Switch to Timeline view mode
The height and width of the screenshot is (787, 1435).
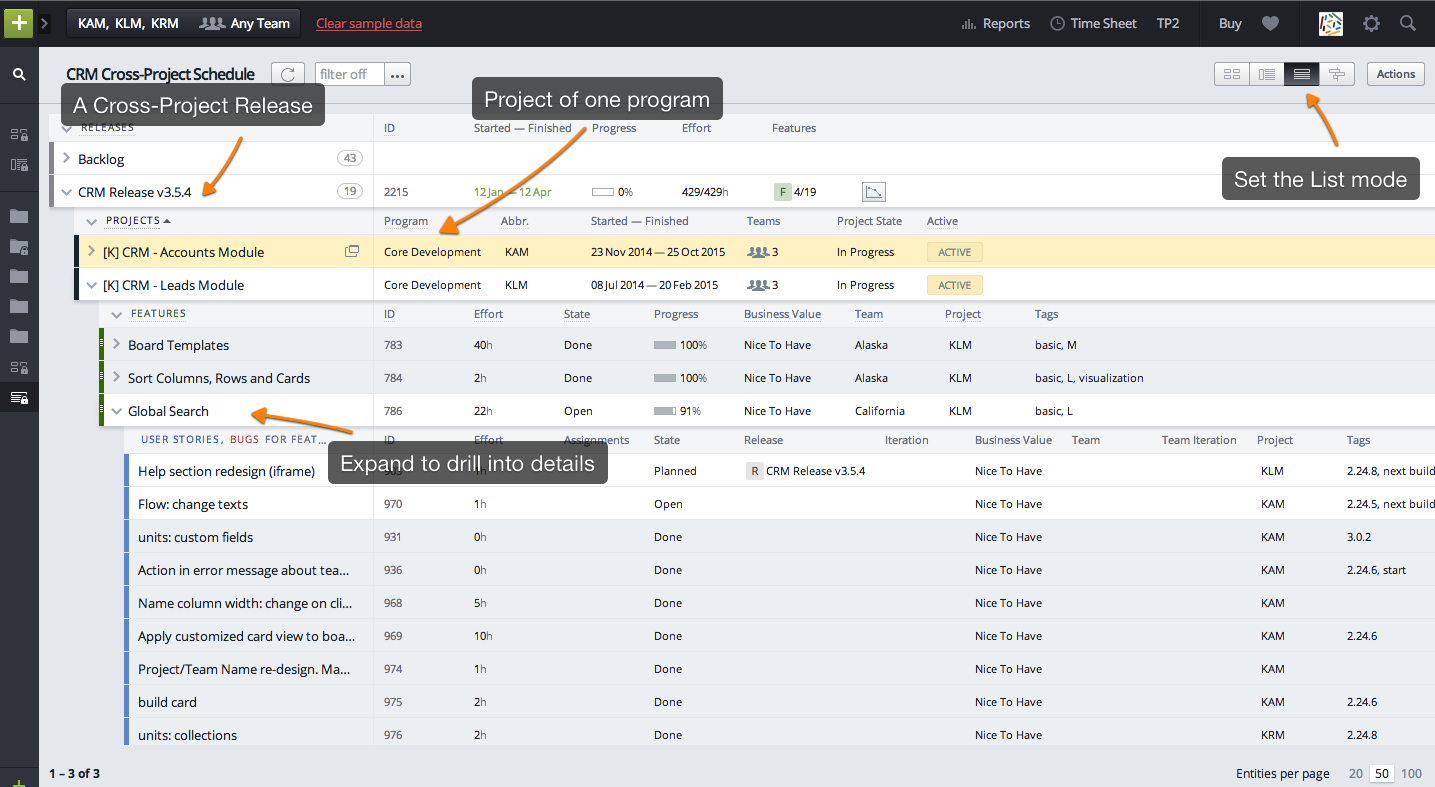coord(1337,73)
